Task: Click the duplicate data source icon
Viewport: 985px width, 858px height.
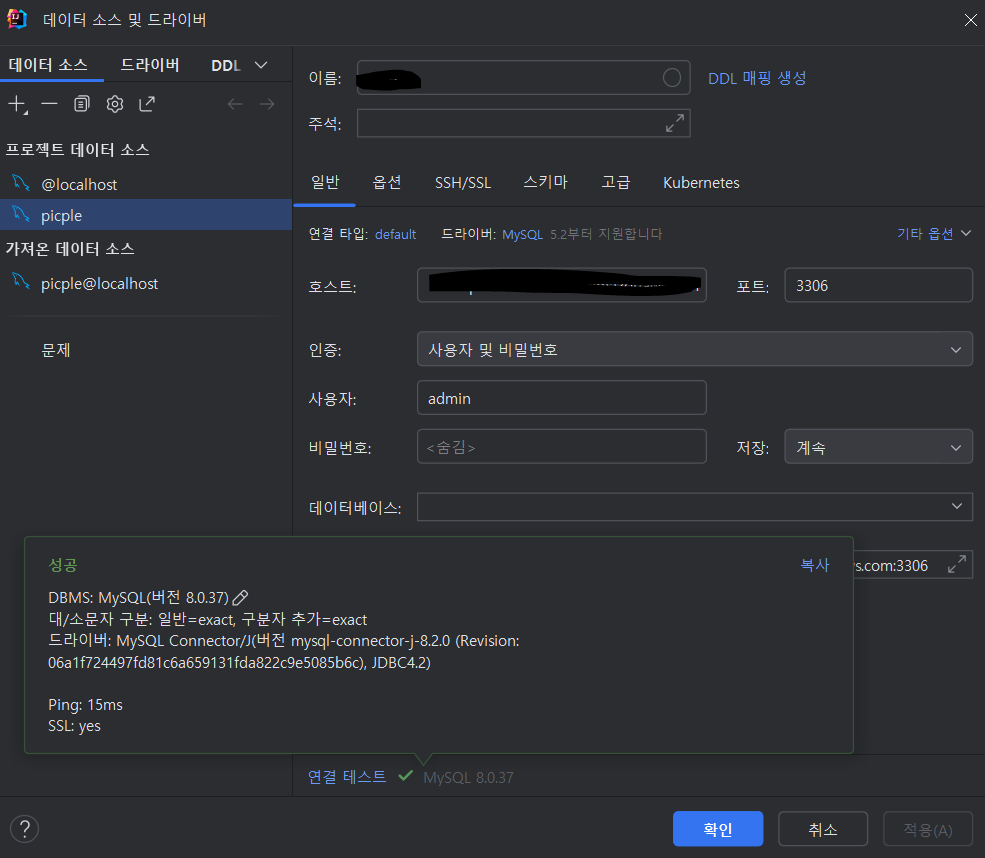Action: click(x=82, y=104)
